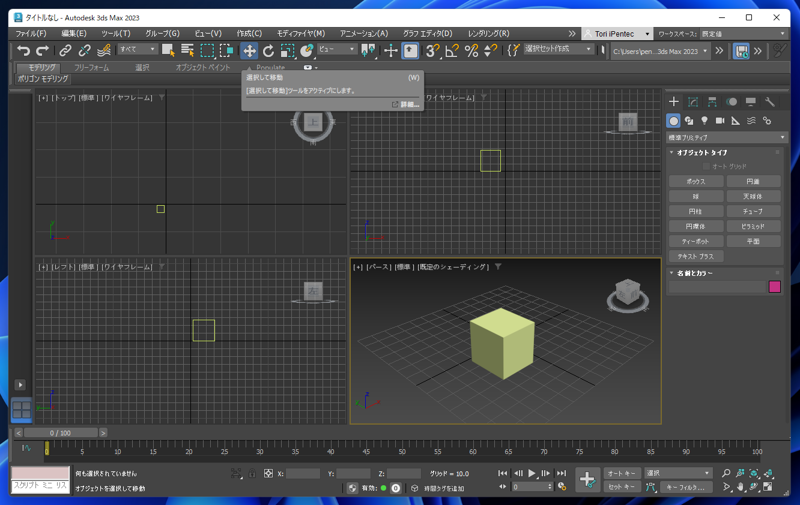Open the selection filter 'すべて' dropdown
This screenshot has width=800, height=505.
point(137,49)
